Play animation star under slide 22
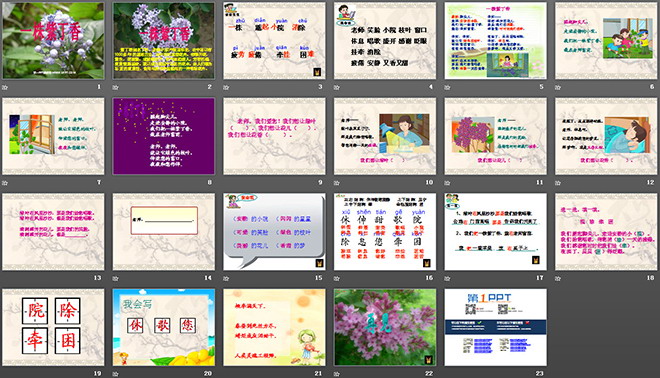This screenshot has height=378, width=660. click(337, 374)
